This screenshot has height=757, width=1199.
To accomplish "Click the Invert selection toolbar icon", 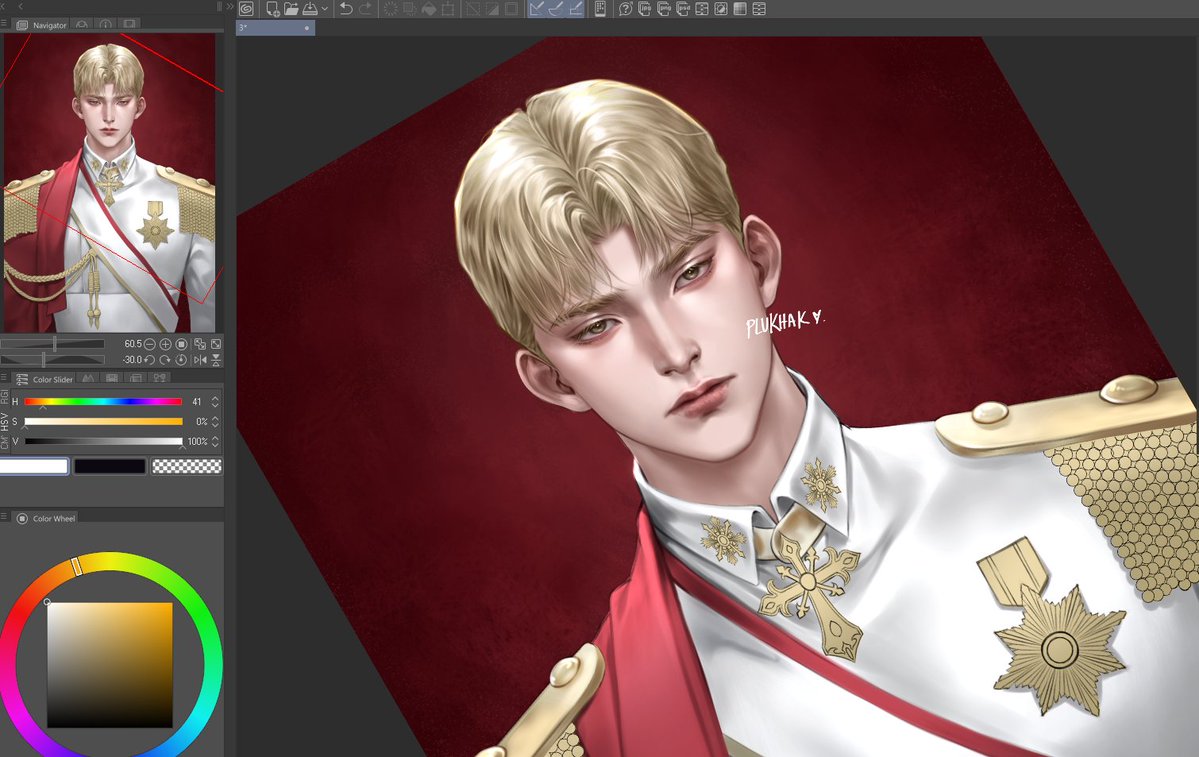I will [492, 9].
